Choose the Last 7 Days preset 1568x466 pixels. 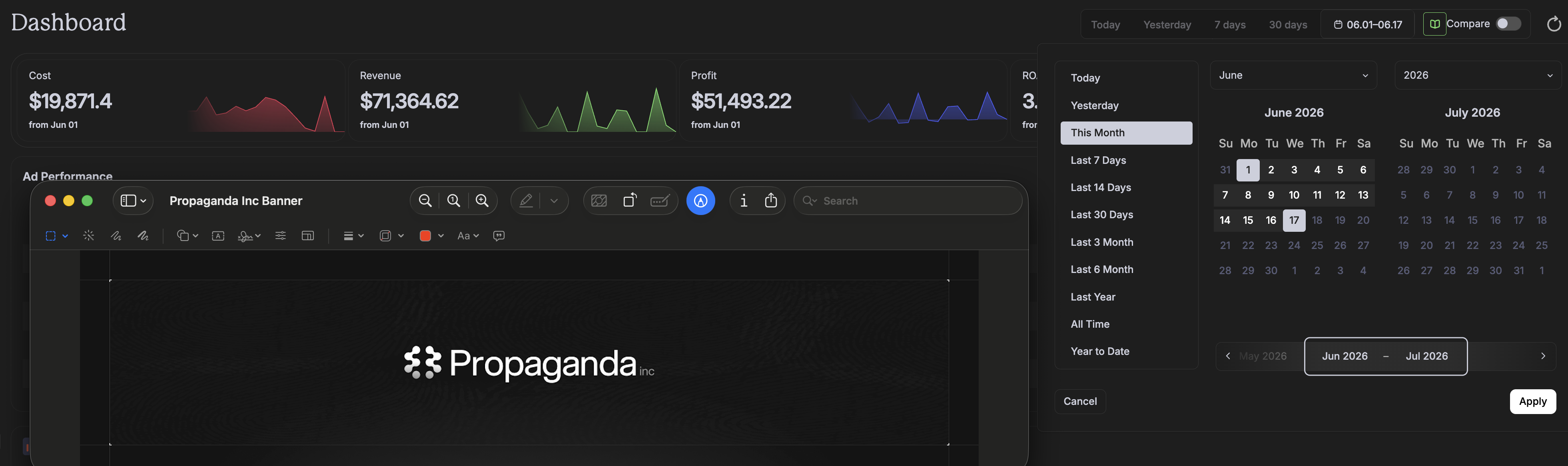point(1125,160)
